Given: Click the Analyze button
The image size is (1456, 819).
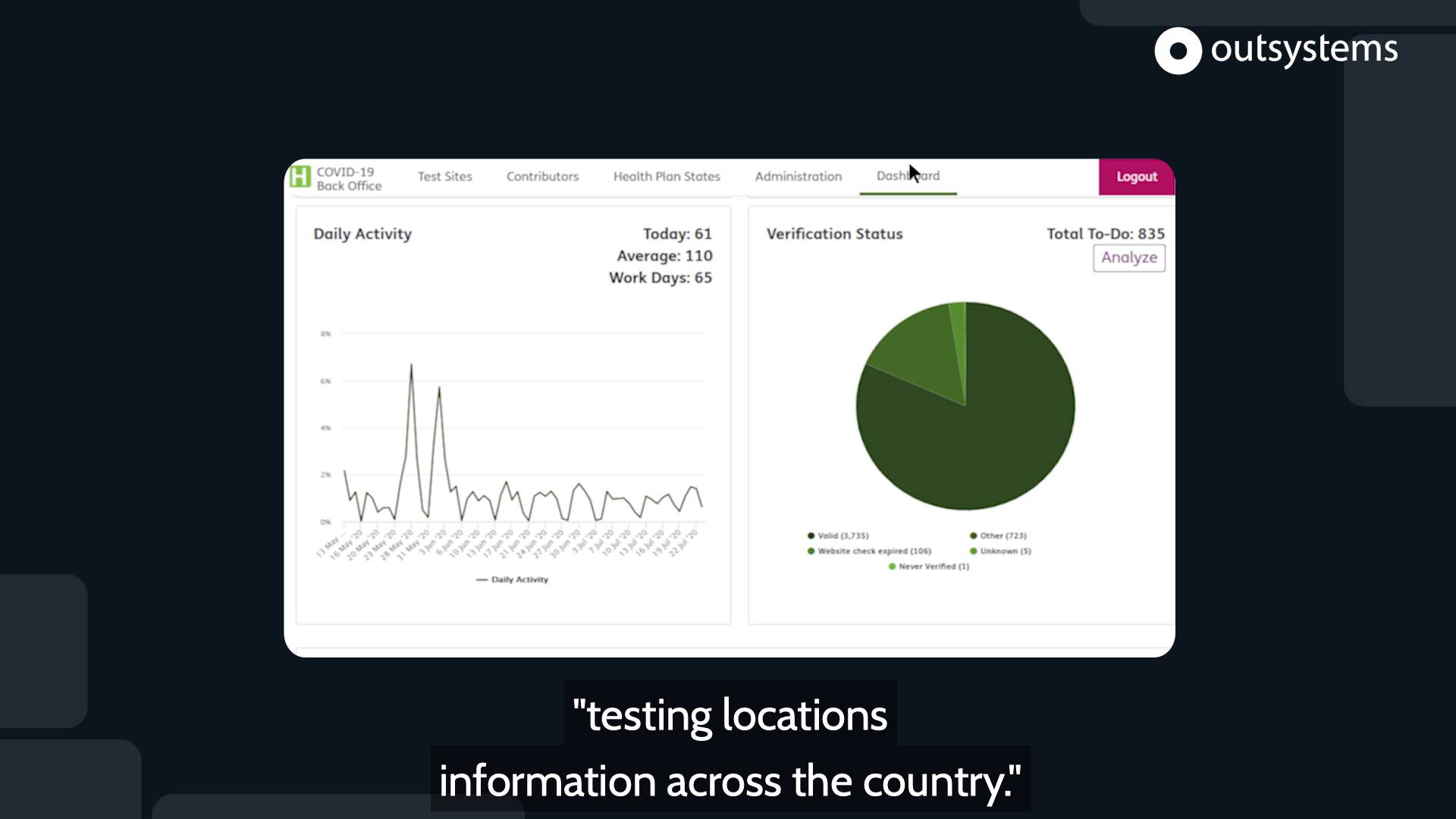Looking at the screenshot, I should tap(1129, 258).
